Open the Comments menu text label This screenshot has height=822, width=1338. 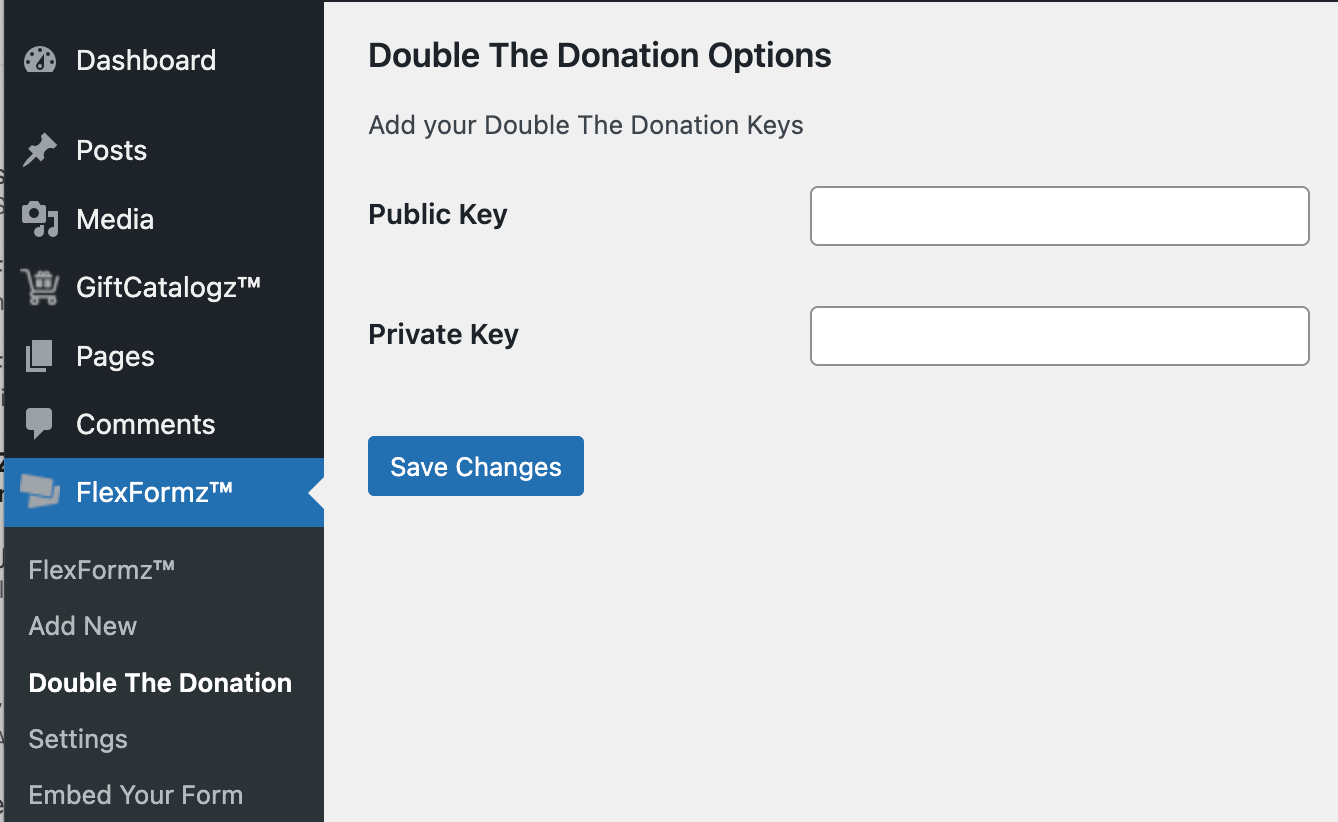coord(146,424)
